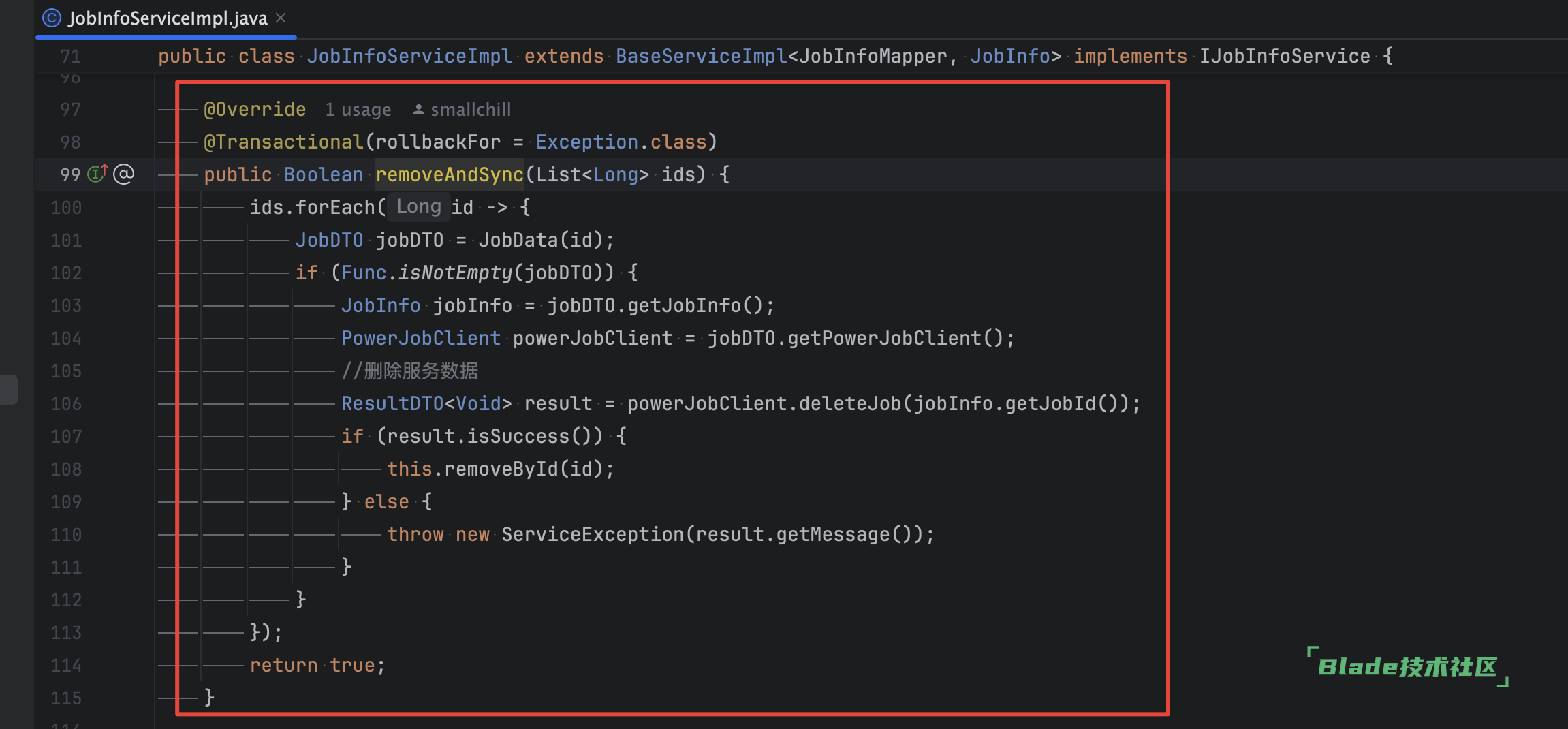Click the PowerJobClient type on line 104

point(421,338)
